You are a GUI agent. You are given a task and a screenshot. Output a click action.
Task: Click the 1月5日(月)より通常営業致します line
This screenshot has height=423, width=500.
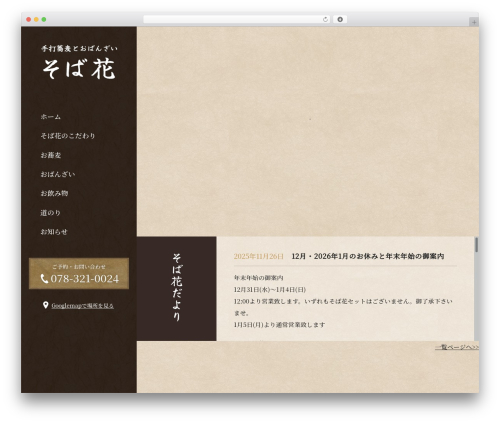pyautogui.click(x=279, y=325)
